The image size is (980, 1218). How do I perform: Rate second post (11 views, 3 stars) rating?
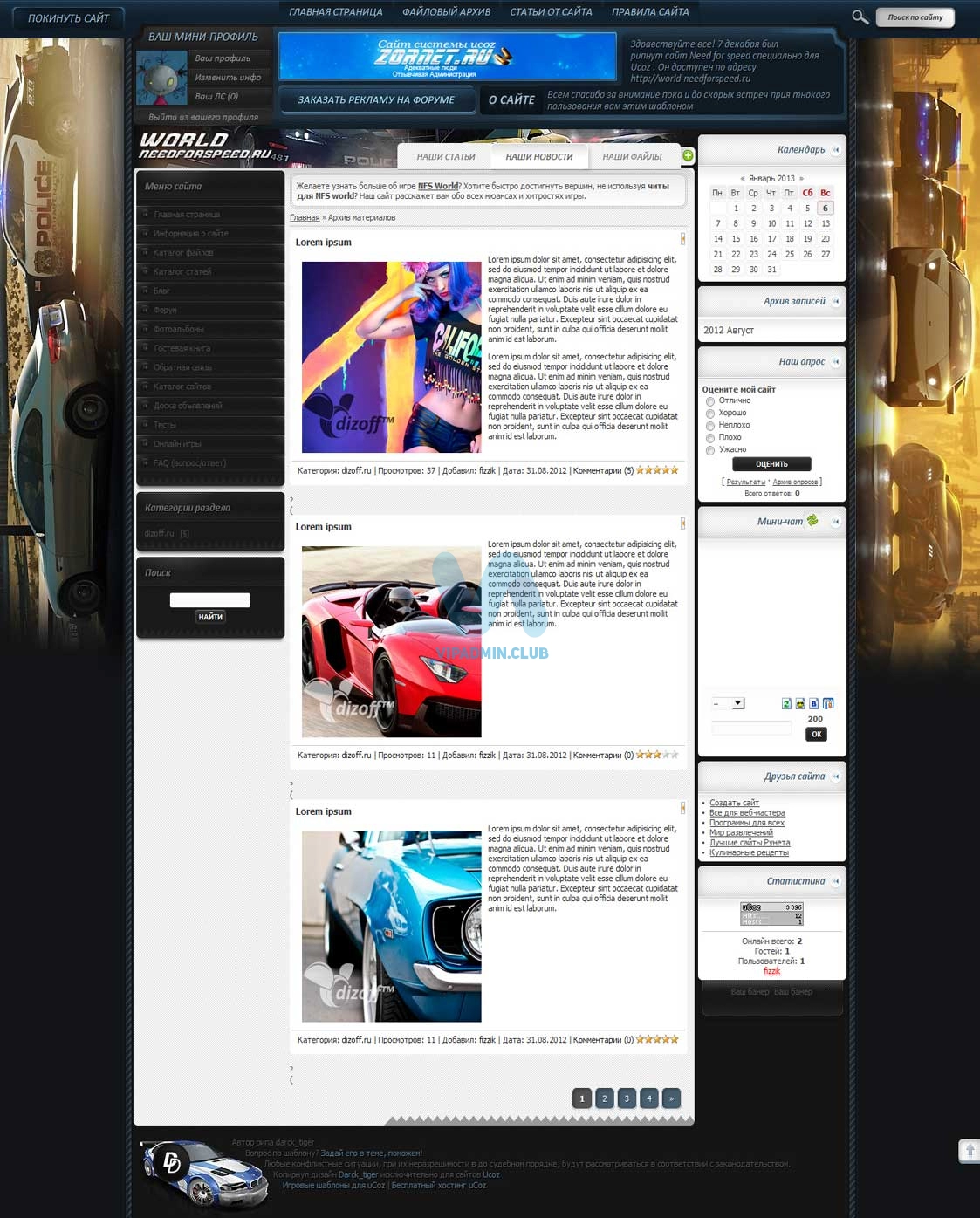657,755
